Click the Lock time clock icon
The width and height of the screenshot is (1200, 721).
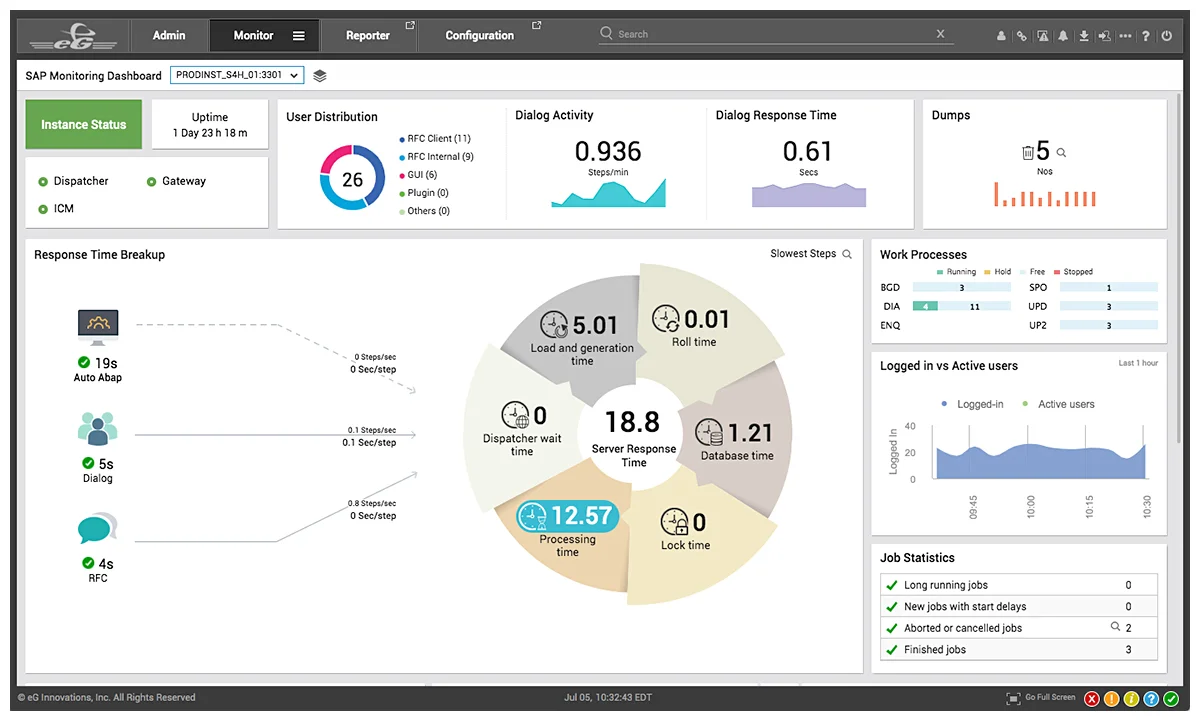[x=675, y=523]
